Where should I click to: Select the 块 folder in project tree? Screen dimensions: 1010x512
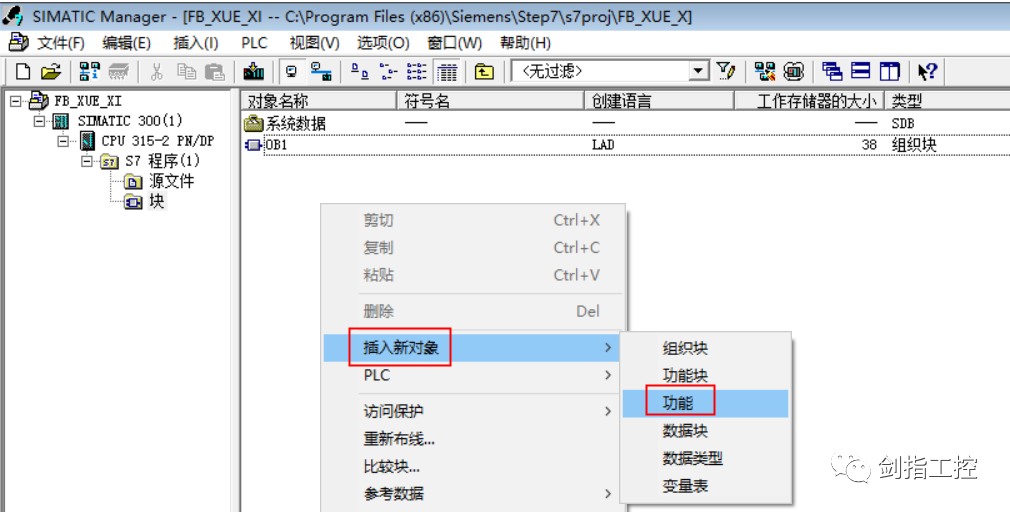[x=156, y=201]
